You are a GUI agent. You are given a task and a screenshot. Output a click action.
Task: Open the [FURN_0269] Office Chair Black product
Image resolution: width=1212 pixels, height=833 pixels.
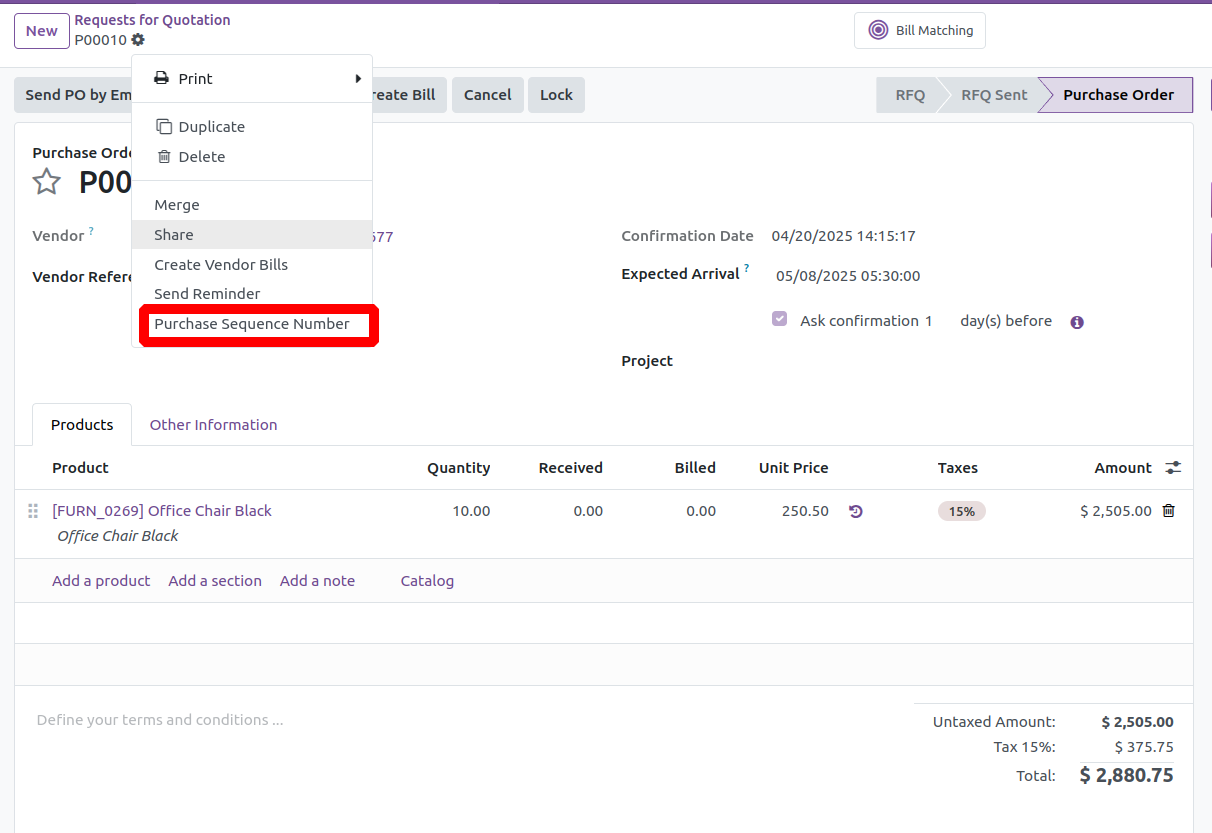[x=162, y=511]
